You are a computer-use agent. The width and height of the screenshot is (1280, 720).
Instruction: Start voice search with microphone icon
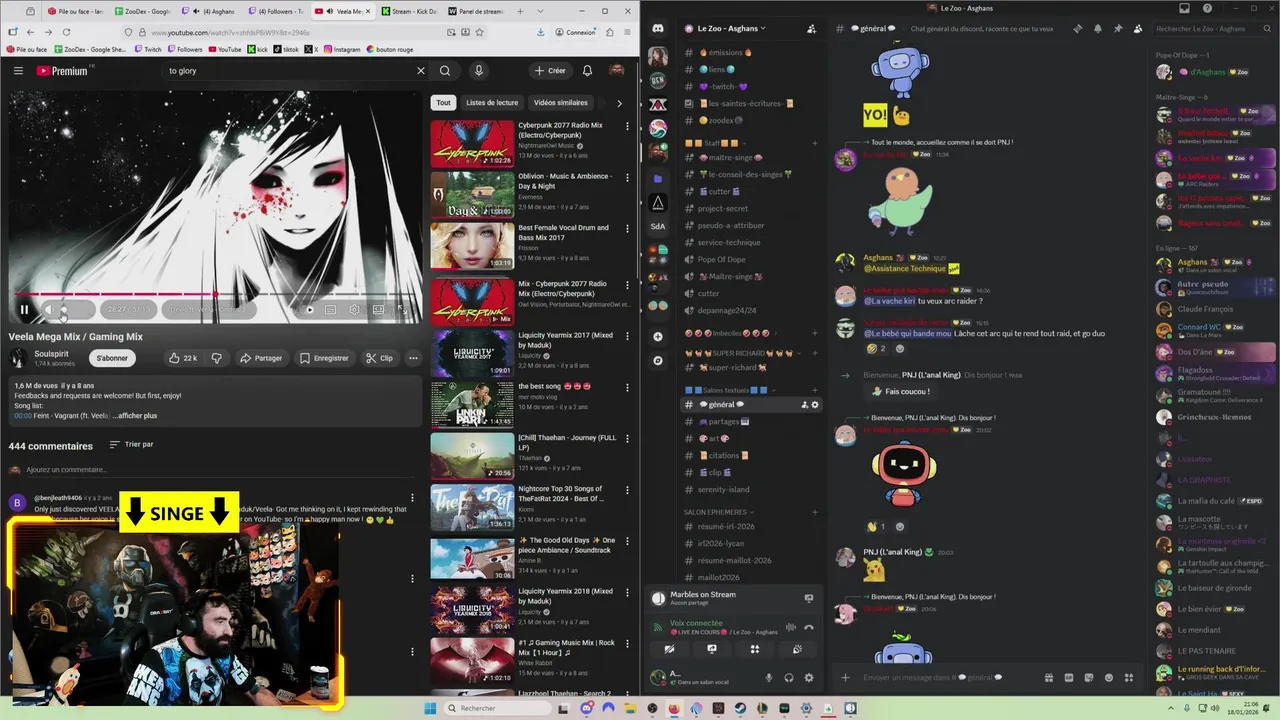click(479, 71)
